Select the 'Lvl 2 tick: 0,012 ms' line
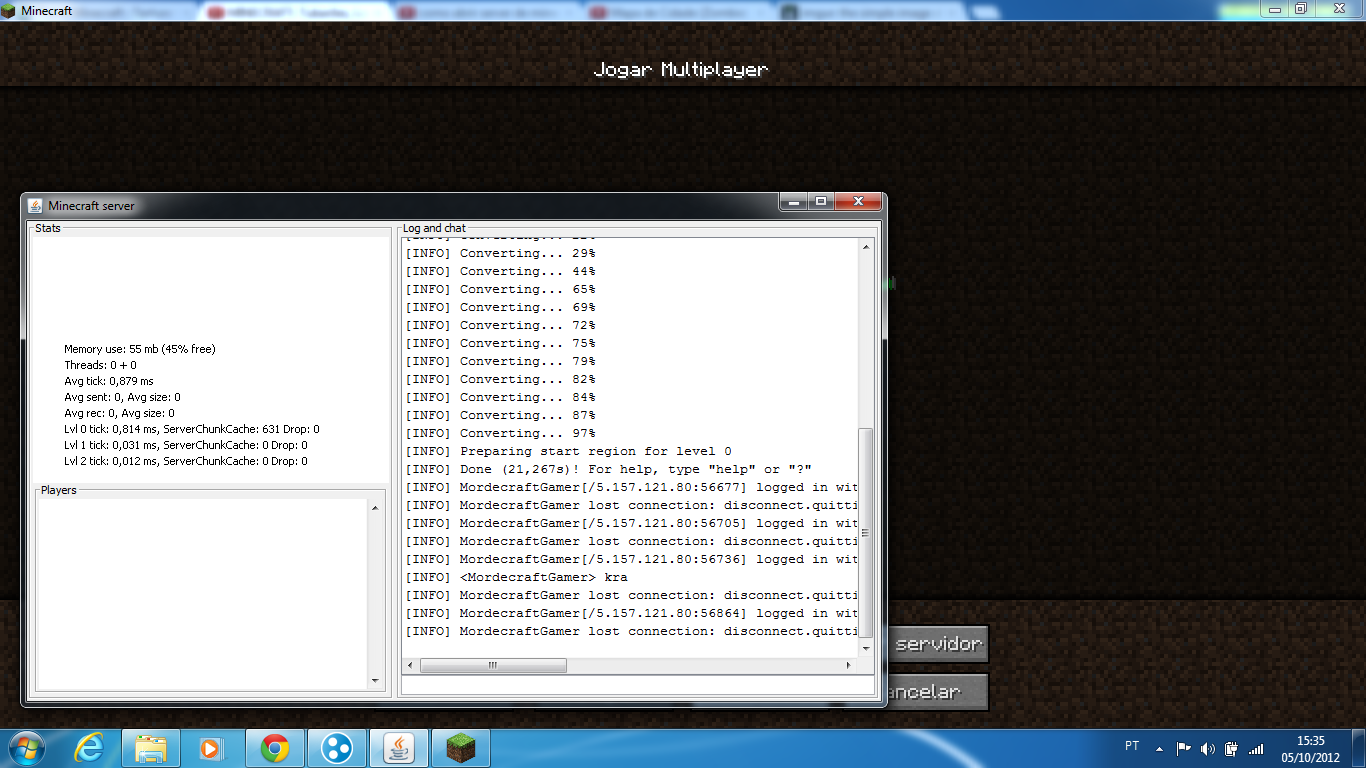The image size is (1366, 768). 186,461
